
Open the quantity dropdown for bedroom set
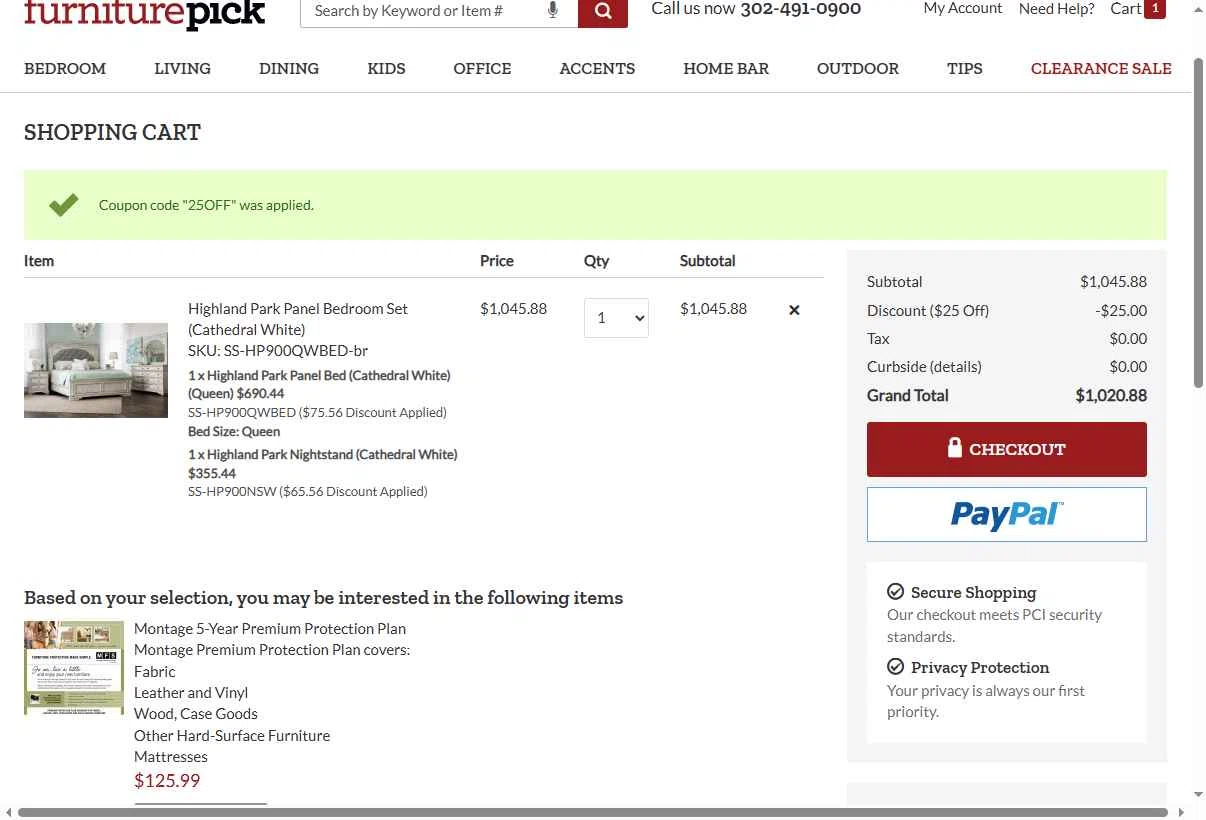click(x=616, y=318)
